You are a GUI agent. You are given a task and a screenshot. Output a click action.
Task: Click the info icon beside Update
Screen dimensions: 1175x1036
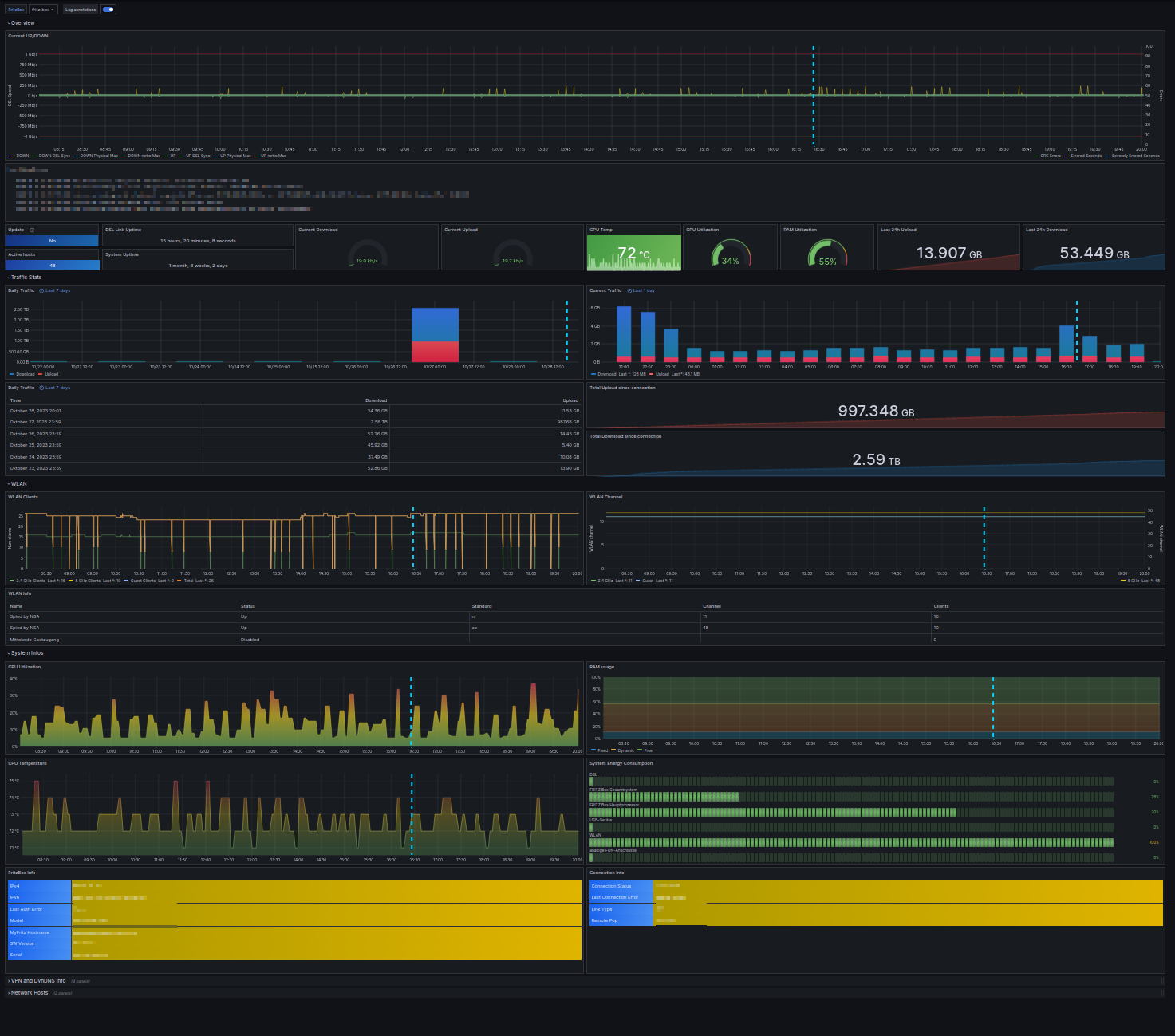point(32,230)
